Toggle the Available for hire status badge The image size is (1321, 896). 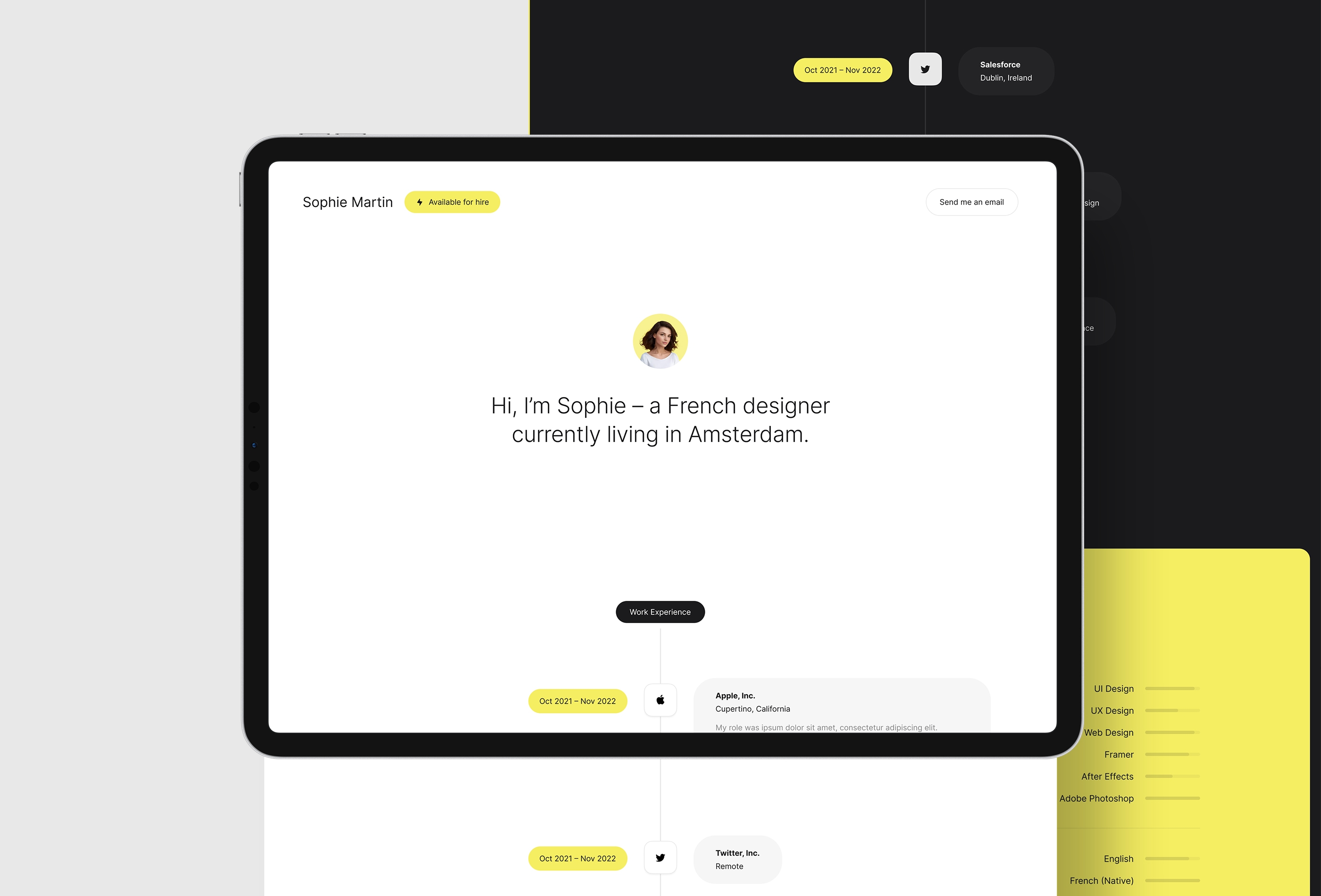(x=453, y=202)
